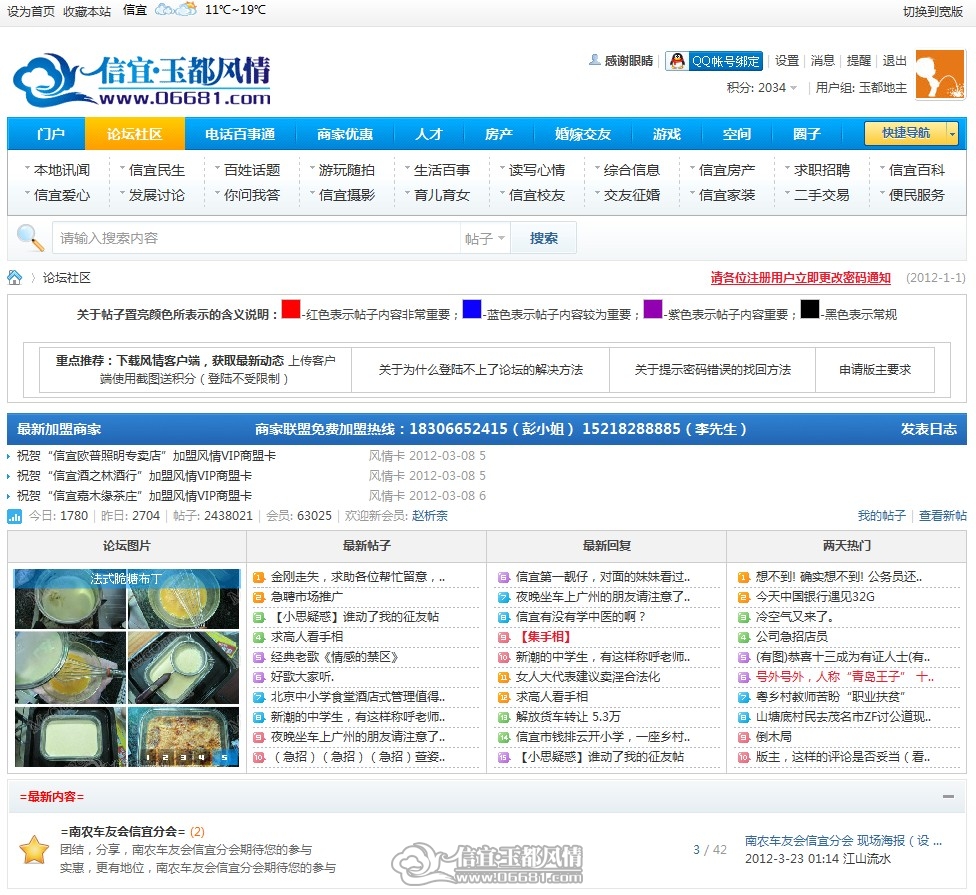Click the 法式脆塘布丁 slideshow image
This screenshot has width=976, height=895.
126,668
